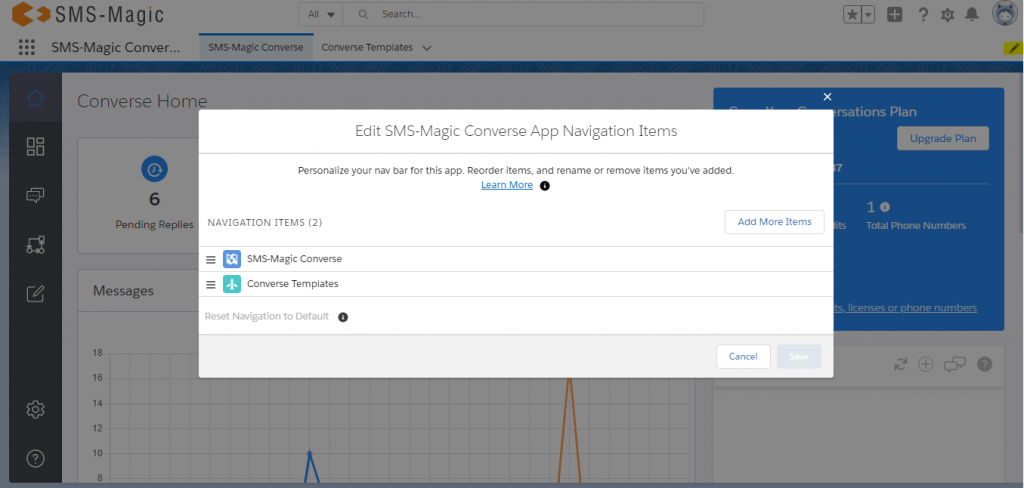
Task: Close the navigation items dialog with X
Action: [827, 97]
